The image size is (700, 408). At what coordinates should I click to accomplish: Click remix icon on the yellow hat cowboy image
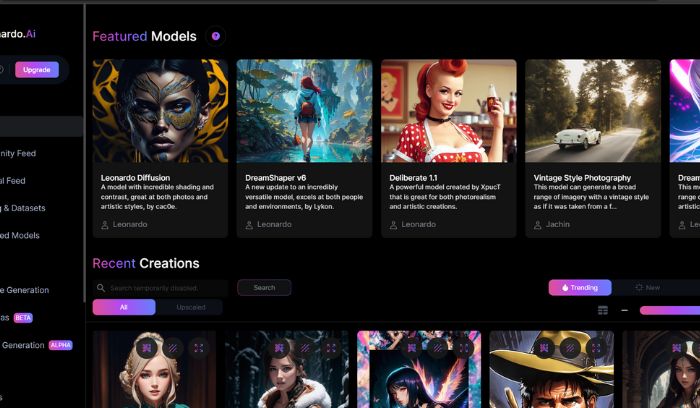pyautogui.click(x=544, y=347)
